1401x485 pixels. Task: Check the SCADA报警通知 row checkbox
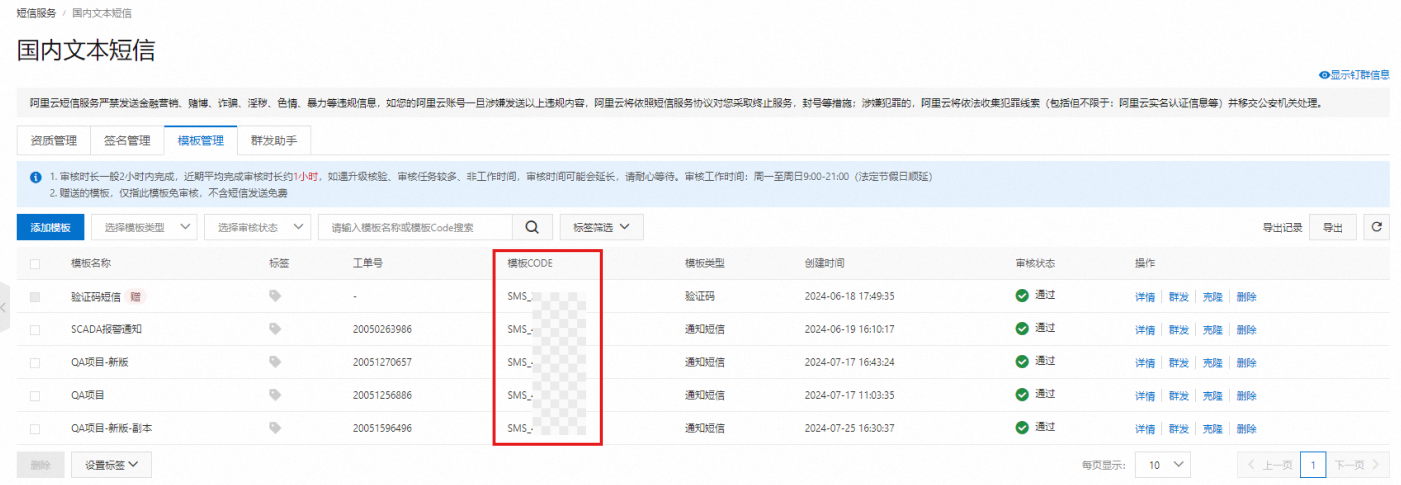click(36, 329)
